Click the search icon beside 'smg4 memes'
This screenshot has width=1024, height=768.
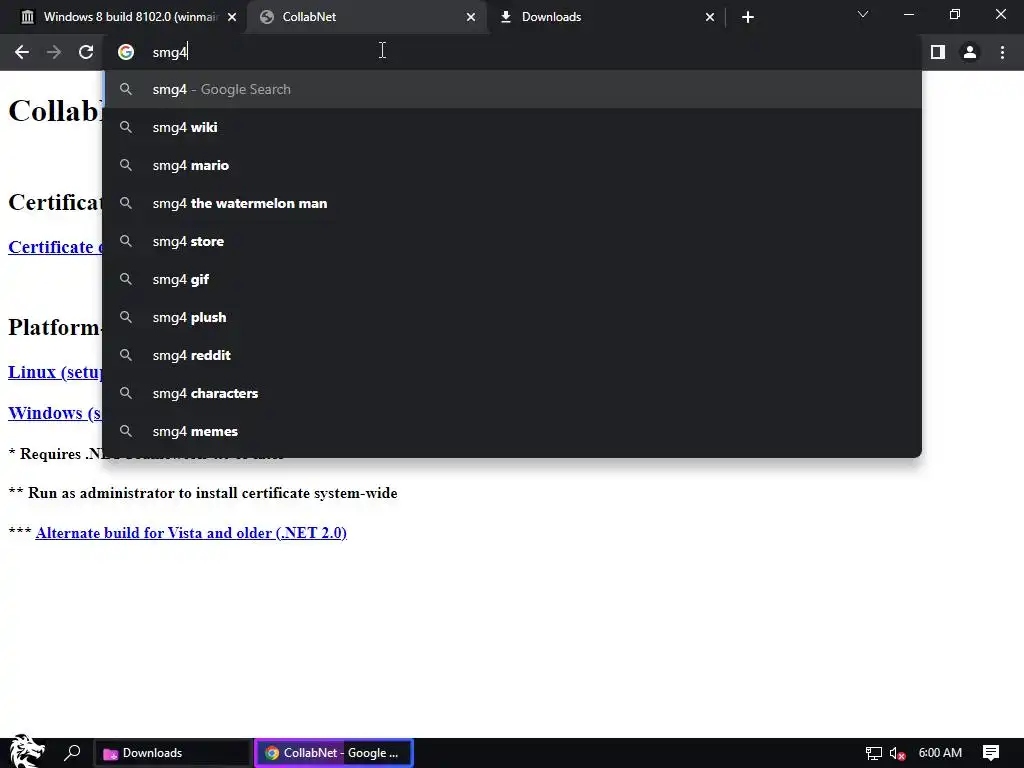click(126, 431)
